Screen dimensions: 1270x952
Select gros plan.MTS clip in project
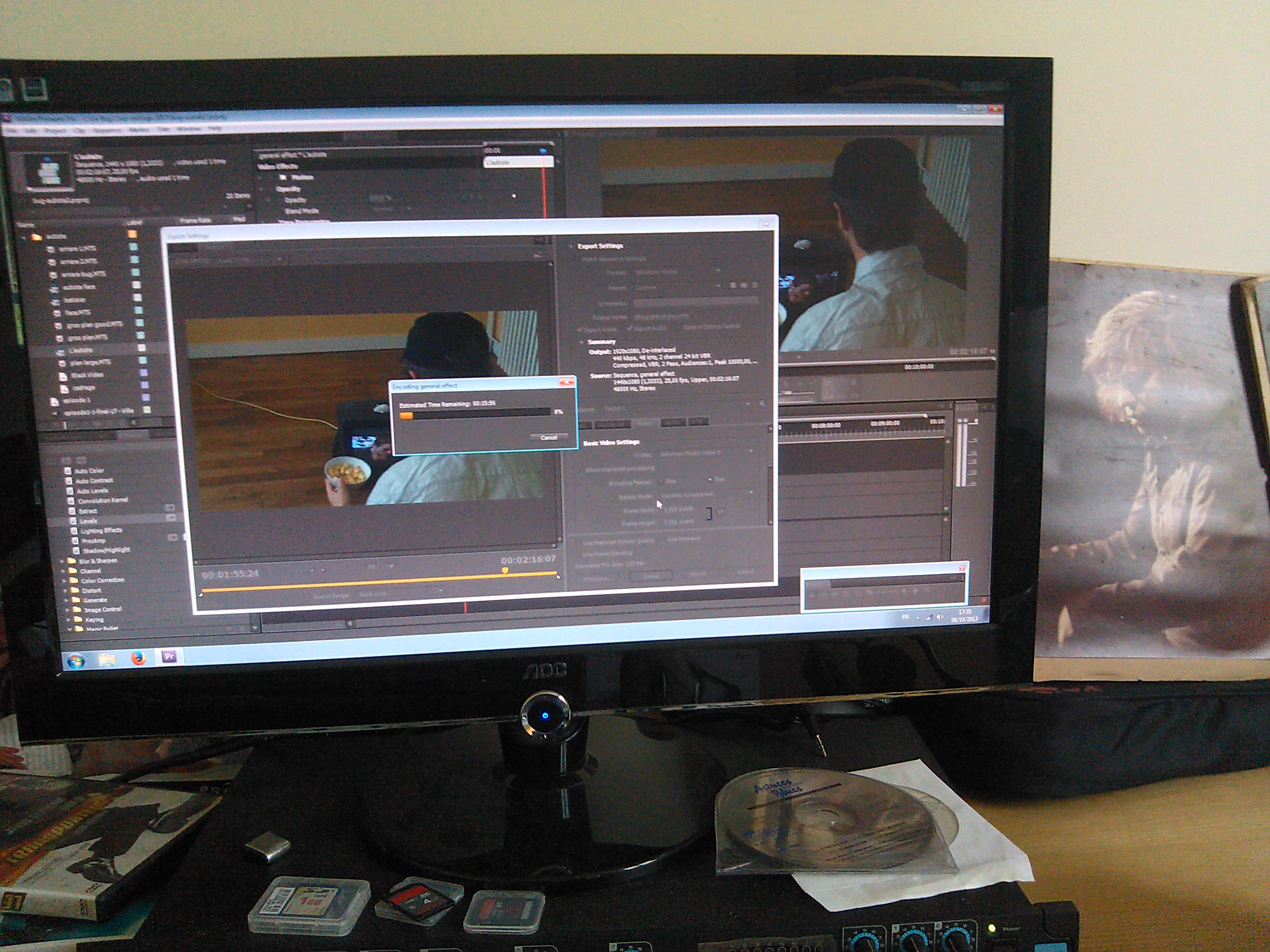click(87, 338)
